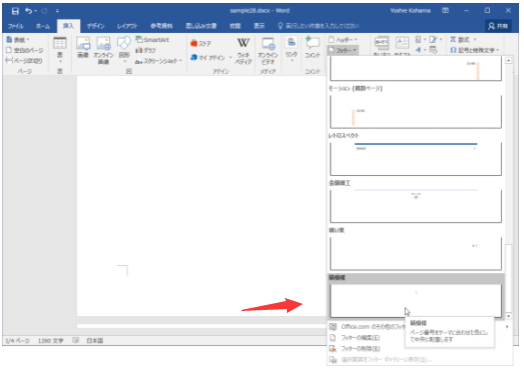Switch to the レイアウト (Layout) tab
Image resolution: width=524 pixels, height=374 pixels.
coord(127,26)
